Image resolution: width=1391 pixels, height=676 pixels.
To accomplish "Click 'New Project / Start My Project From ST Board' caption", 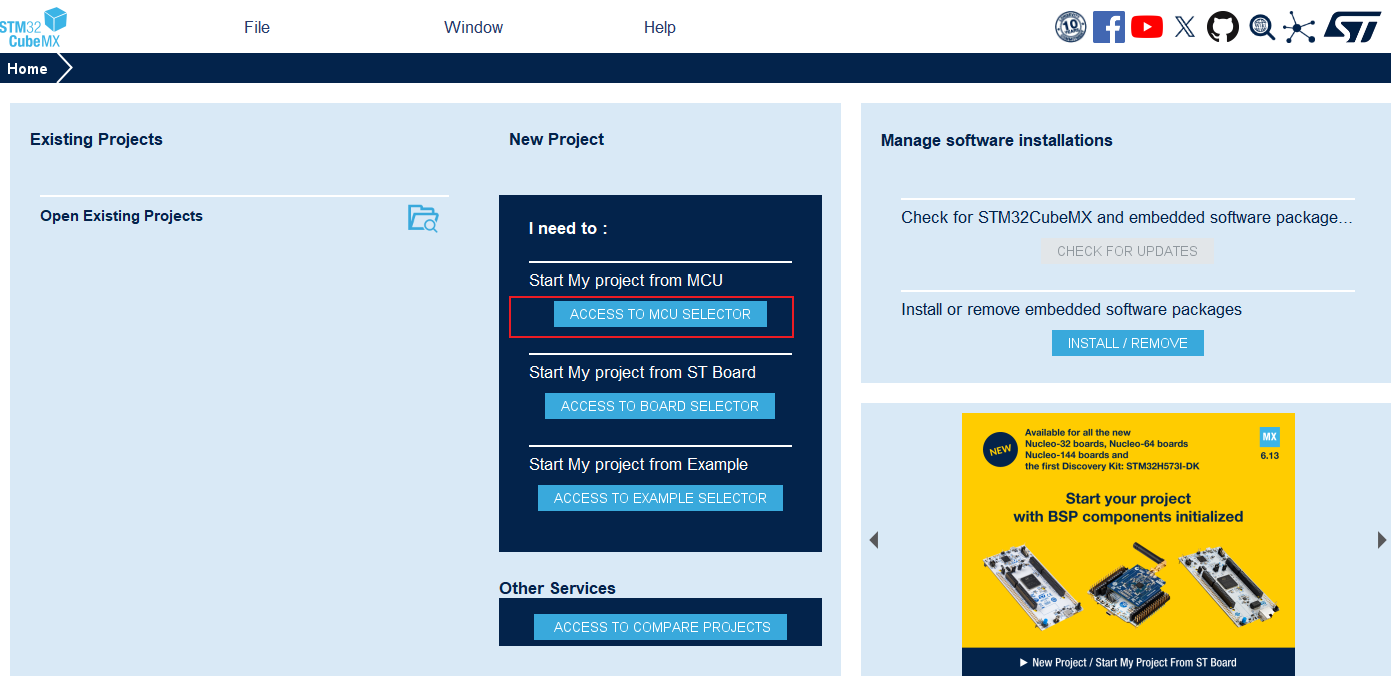I will click(1128, 662).
